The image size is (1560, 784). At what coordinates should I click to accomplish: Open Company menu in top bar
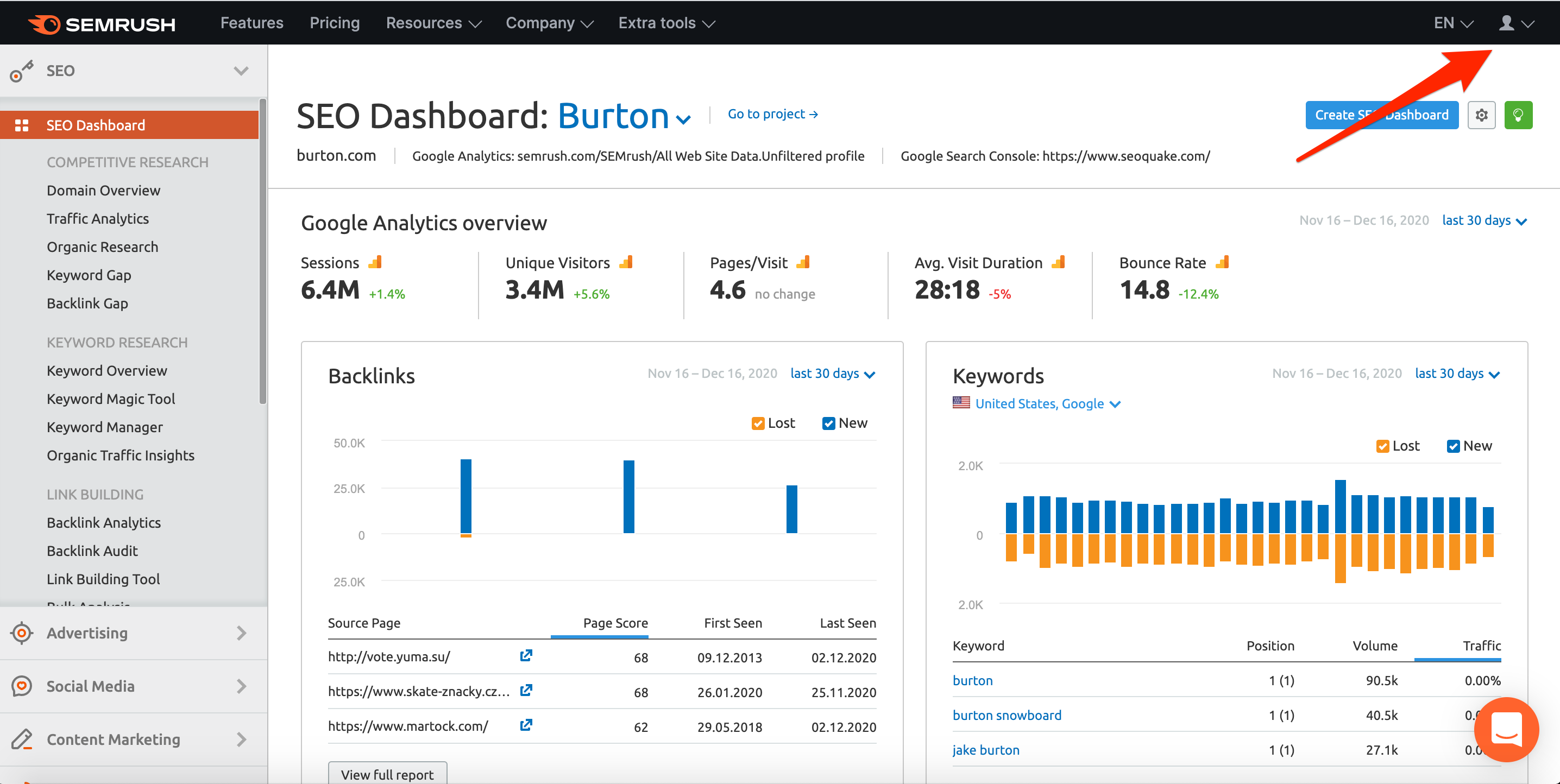tap(549, 23)
